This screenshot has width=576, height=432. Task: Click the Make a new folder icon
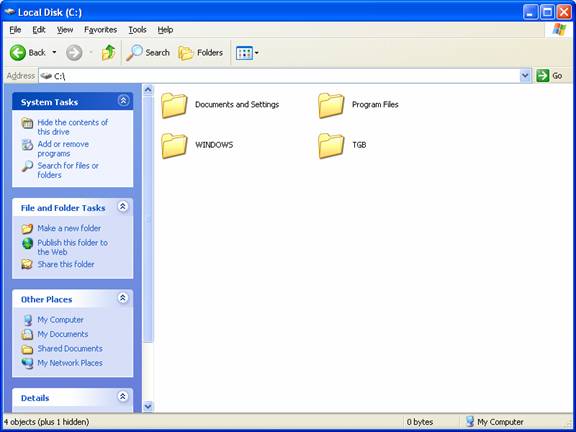(27, 229)
